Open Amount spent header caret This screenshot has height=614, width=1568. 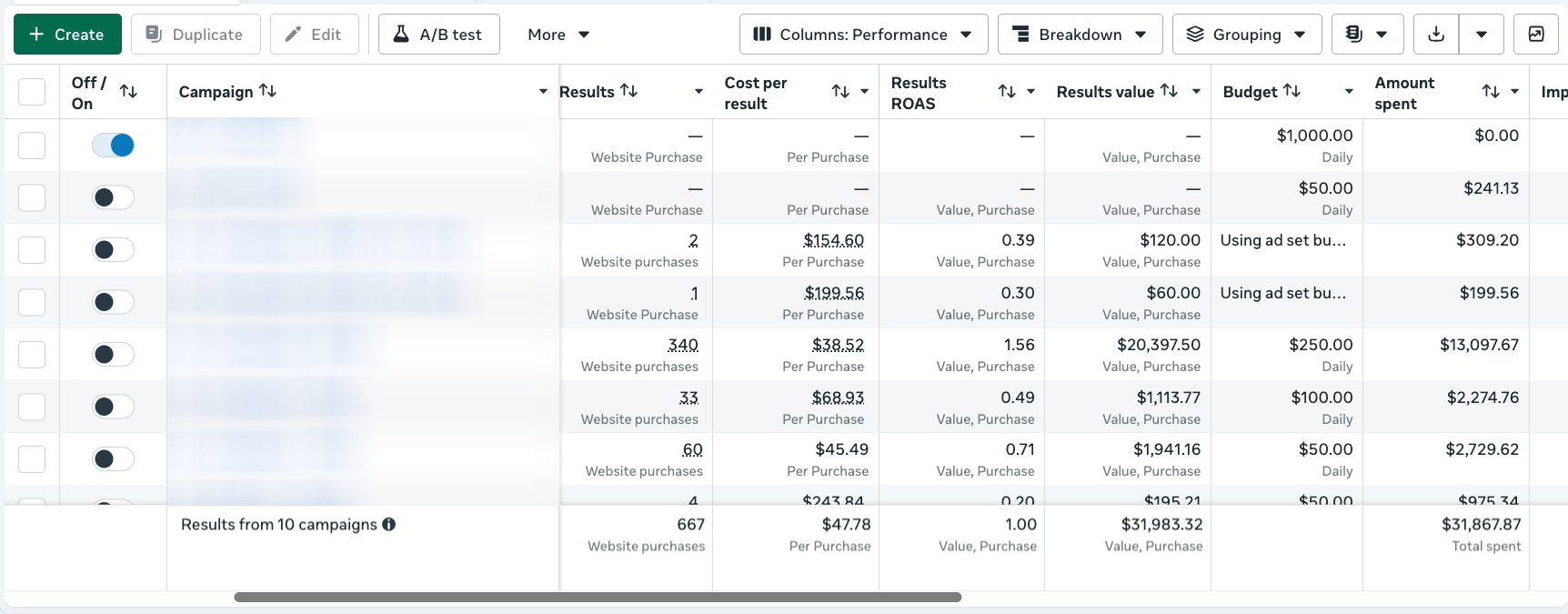[1514, 91]
